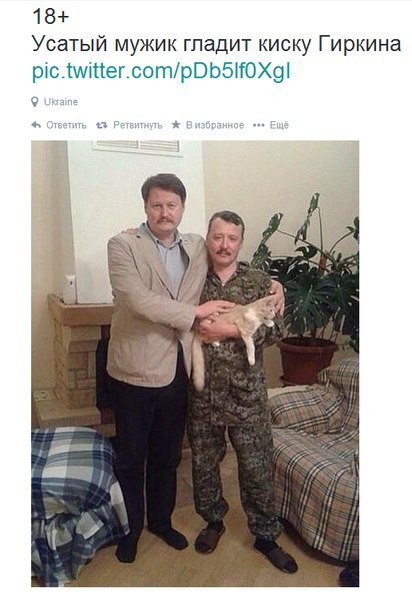Click the three-dots more icon

tap(259, 125)
